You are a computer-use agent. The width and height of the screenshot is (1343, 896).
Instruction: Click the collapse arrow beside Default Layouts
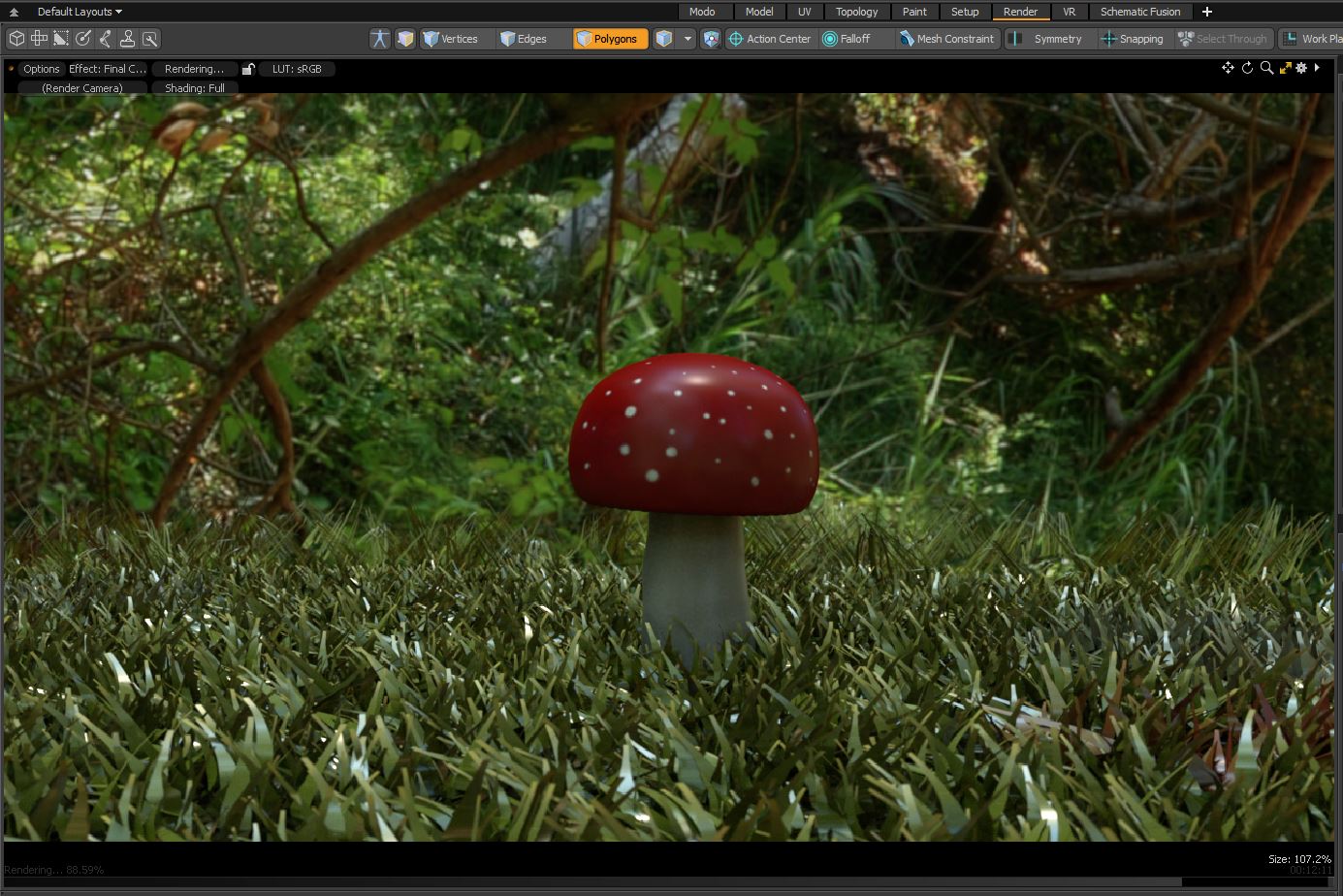(x=14, y=12)
